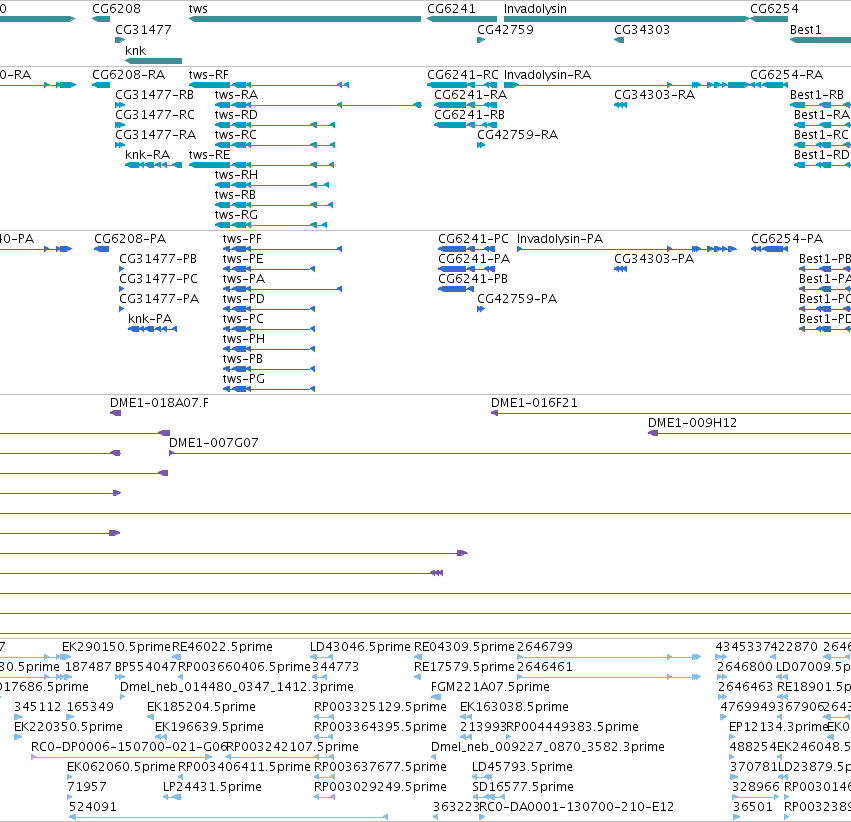Select EST LD45793.5prime
This screenshot has width=851, height=822.
(523, 767)
